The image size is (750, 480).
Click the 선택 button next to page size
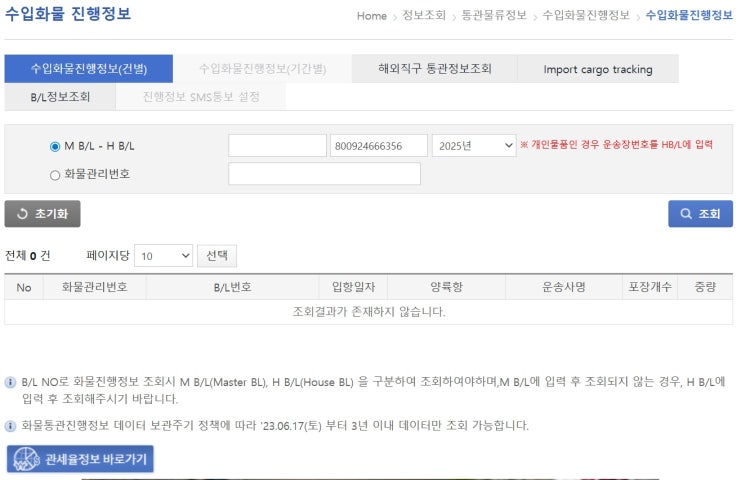pyautogui.click(x=217, y=256)
